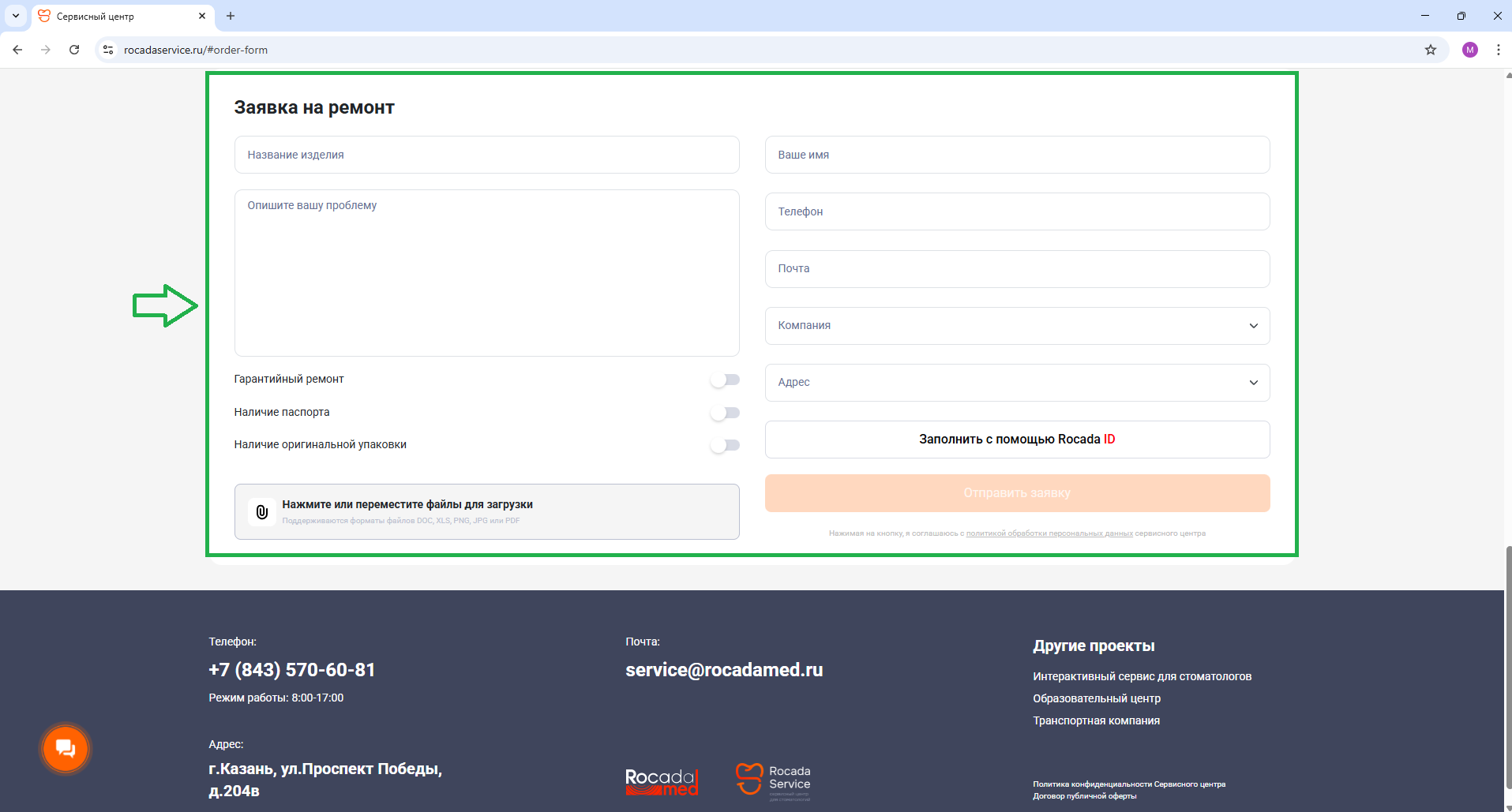This screenshot has height=812, width=1512.
Task: Focus the Ваше имя field
Action: [x=1017, y=155]
